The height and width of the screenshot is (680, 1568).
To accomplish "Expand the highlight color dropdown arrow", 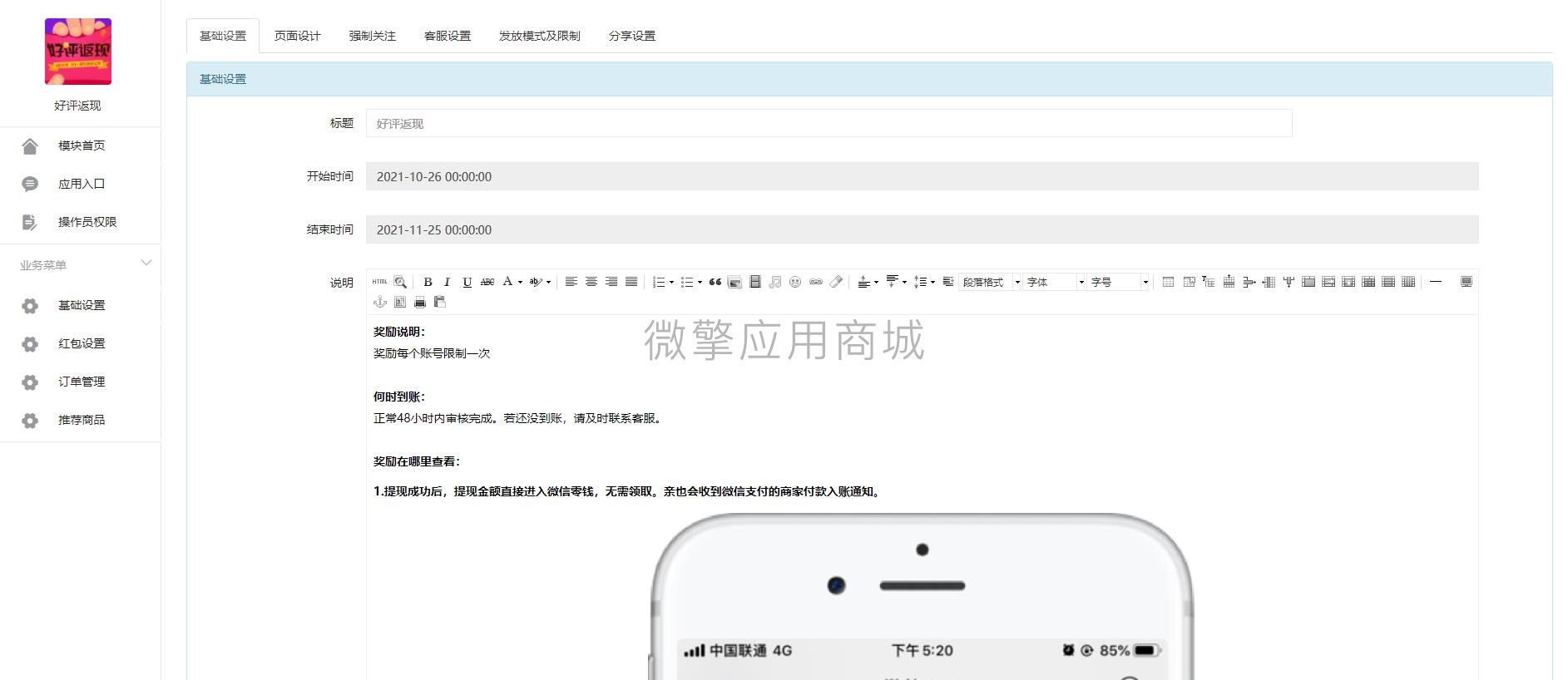I will [548, 282].
